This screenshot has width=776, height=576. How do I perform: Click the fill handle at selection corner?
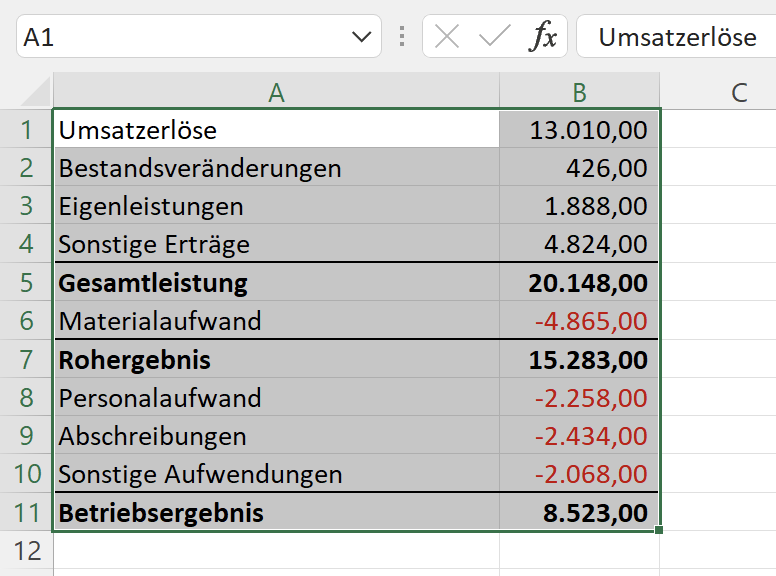[x=659, y=530]
